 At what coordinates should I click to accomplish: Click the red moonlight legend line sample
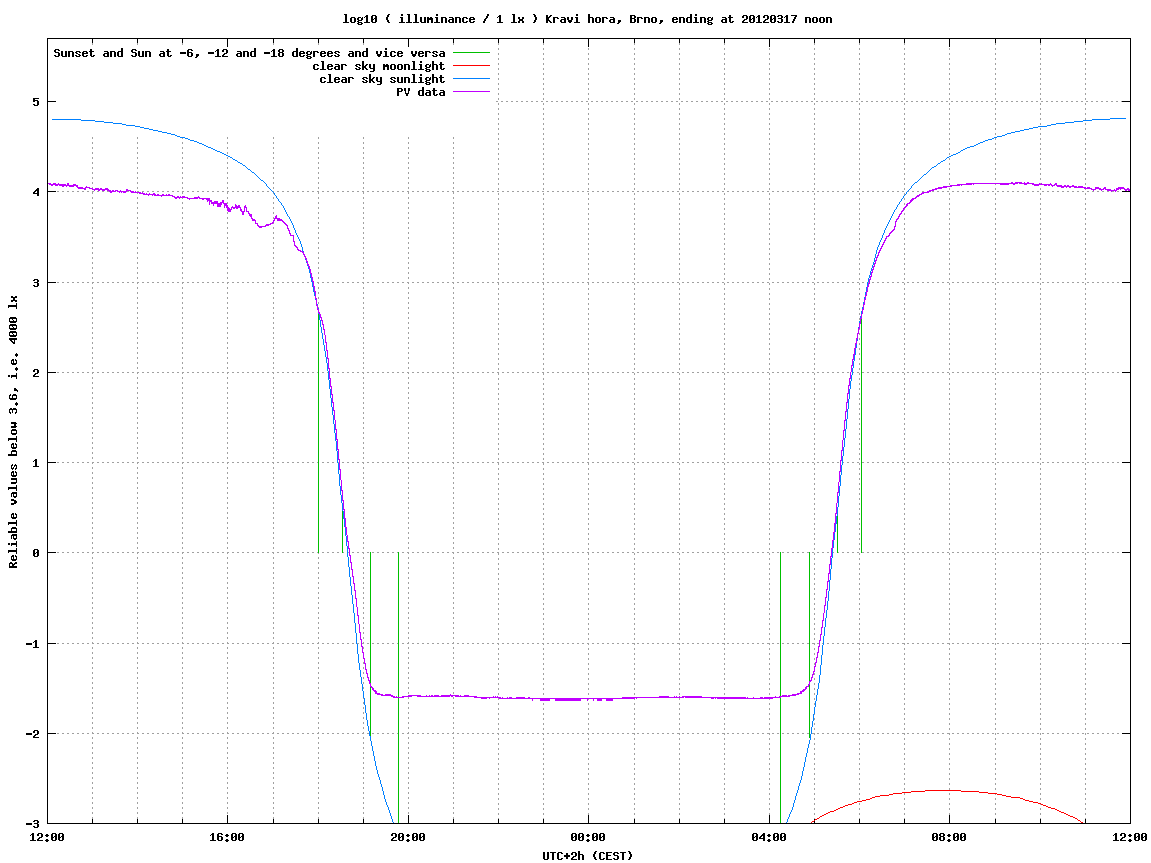[x=471, y=66]
